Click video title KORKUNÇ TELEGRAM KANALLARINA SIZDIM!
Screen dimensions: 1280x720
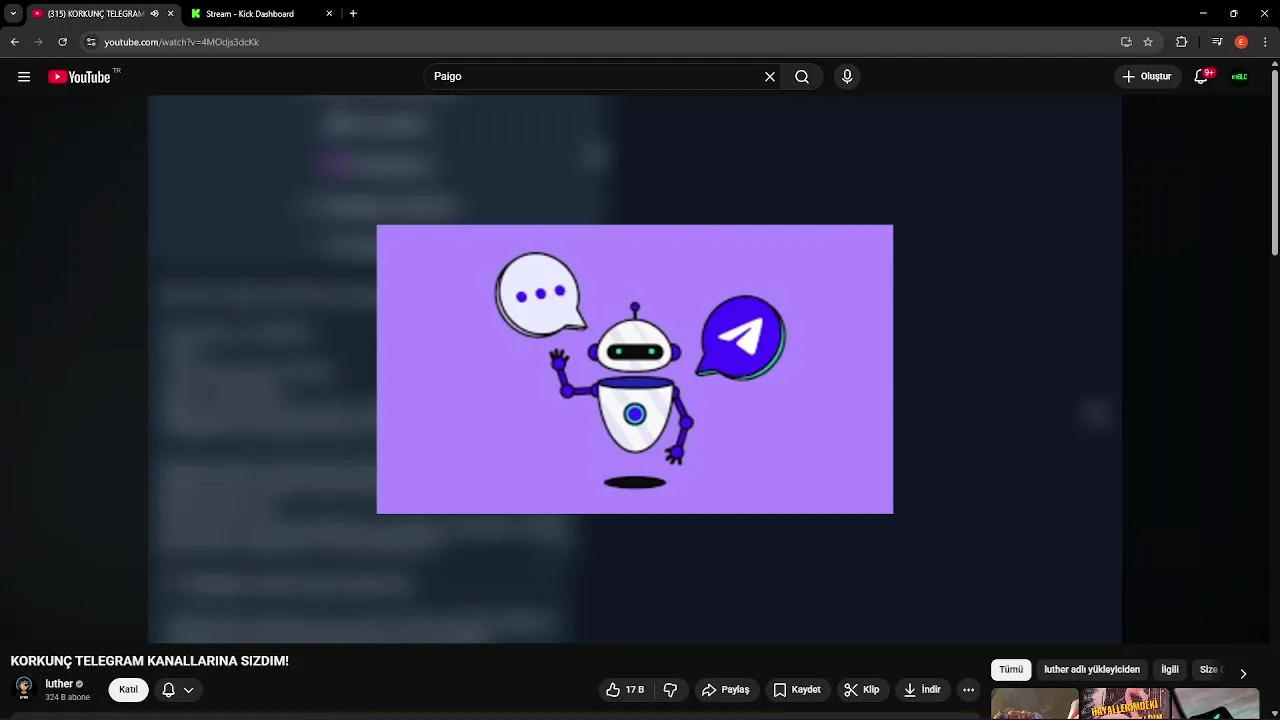coord(150,661)
